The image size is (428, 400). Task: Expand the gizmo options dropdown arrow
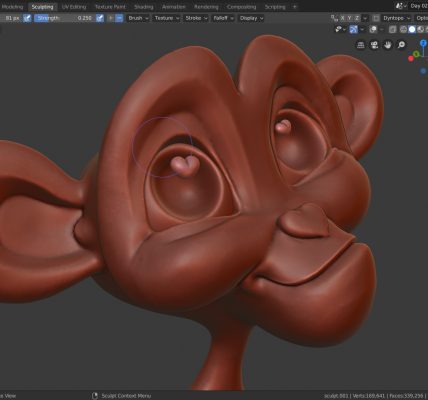pos(362,30)
